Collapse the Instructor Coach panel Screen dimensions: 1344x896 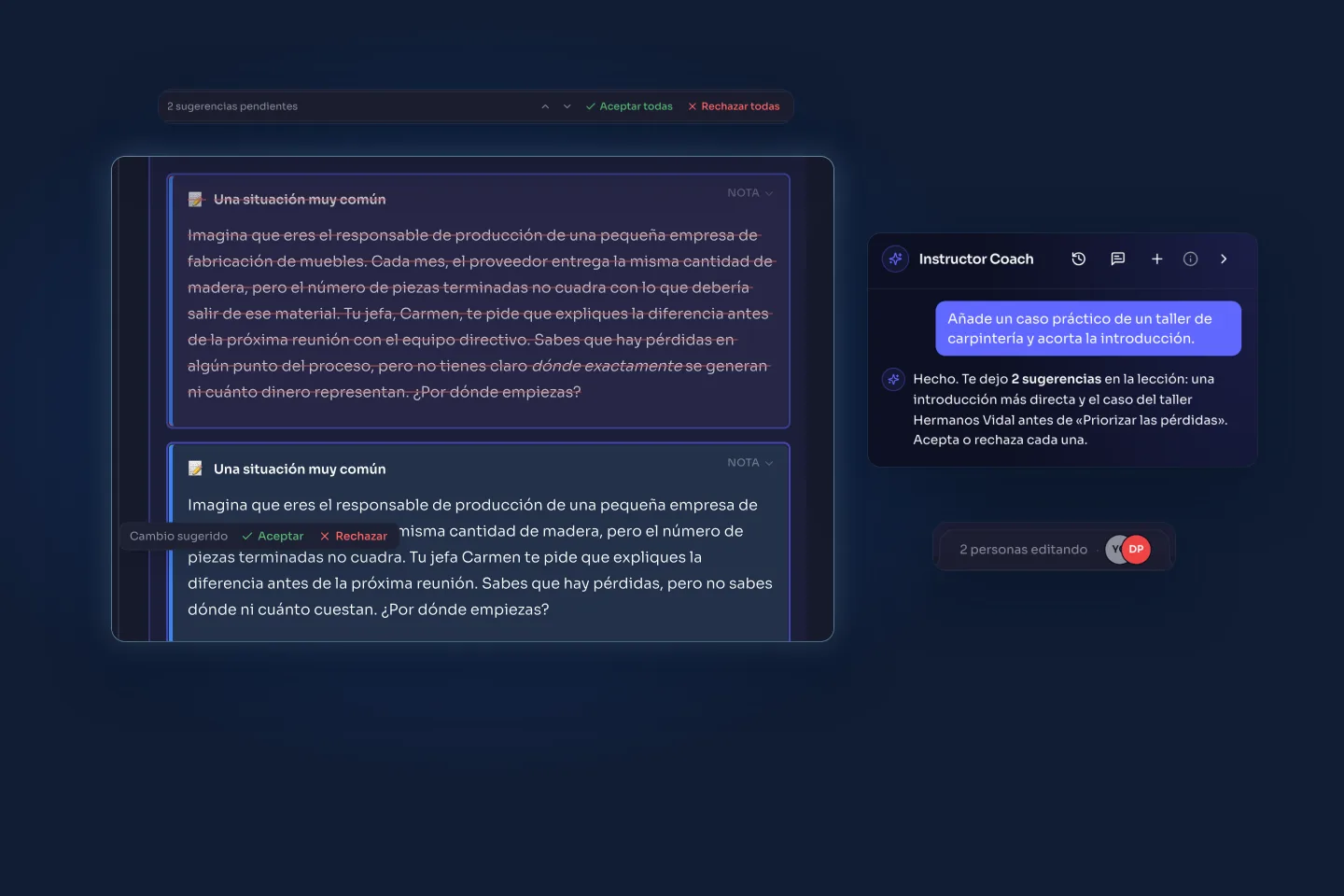1224,259
